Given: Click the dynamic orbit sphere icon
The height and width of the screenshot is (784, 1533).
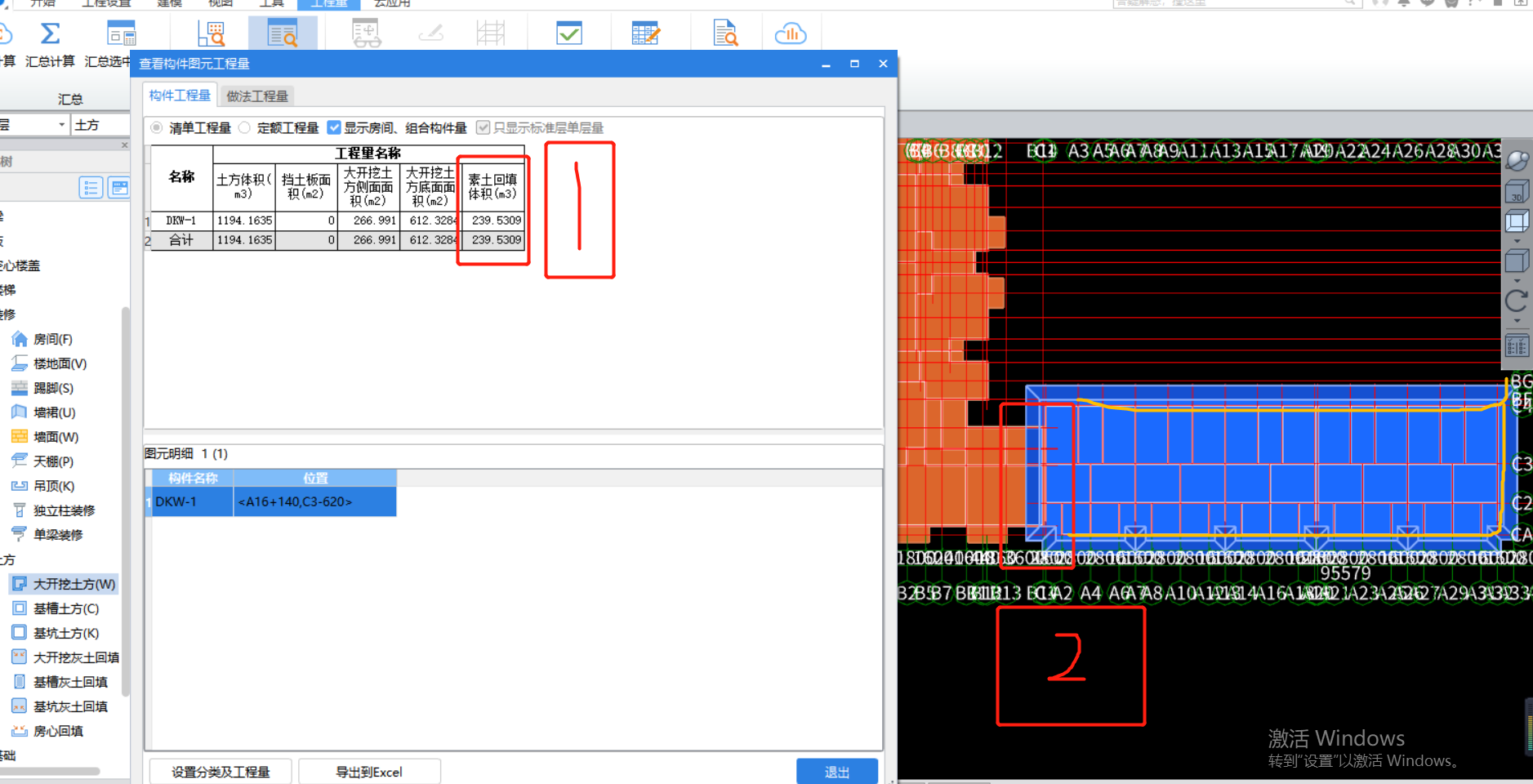Looking at the screenshot, I should click(1517, 161).
